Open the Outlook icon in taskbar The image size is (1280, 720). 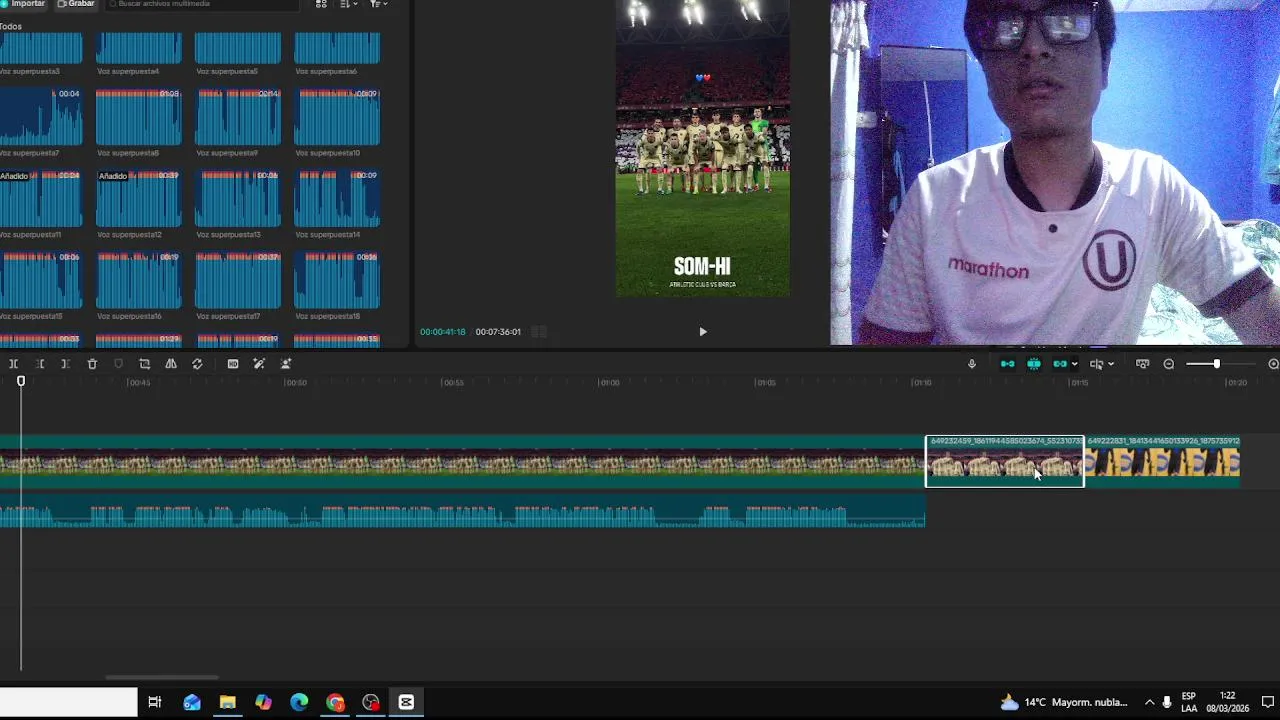(x=192, y=702)
